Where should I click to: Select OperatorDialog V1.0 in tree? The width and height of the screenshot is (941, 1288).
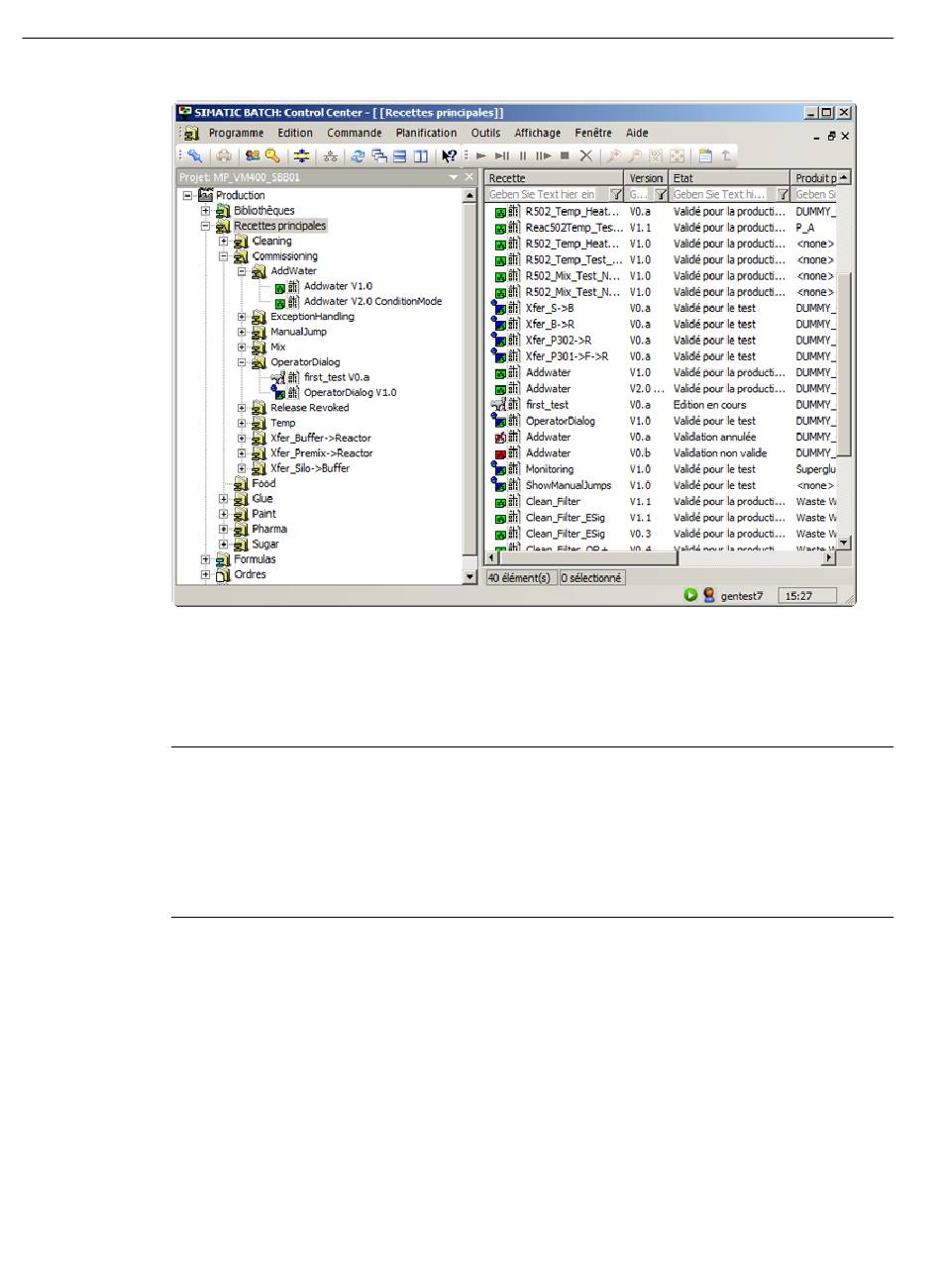pyautogui.click(x=350, y=393)
